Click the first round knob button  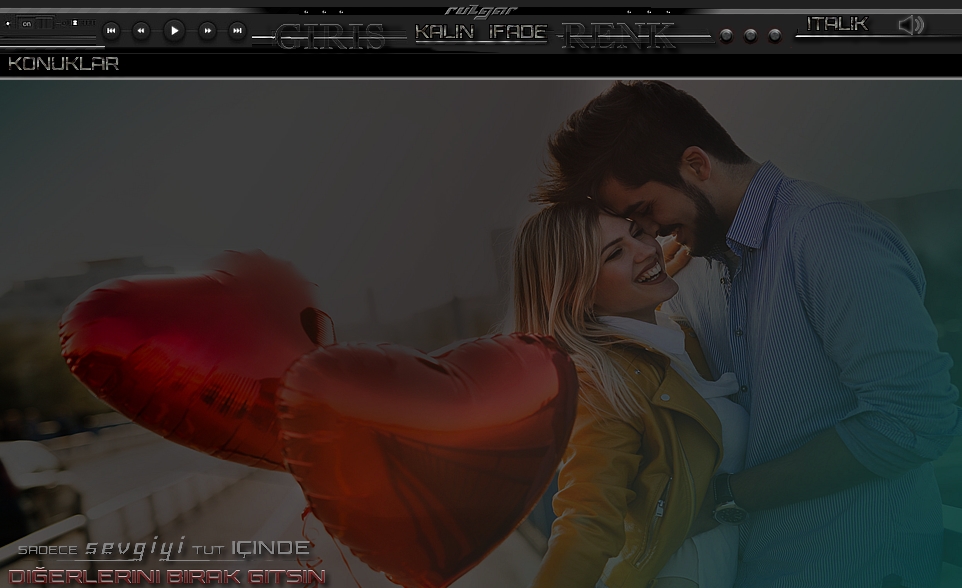pyautogui.click(x=726, y=36)
